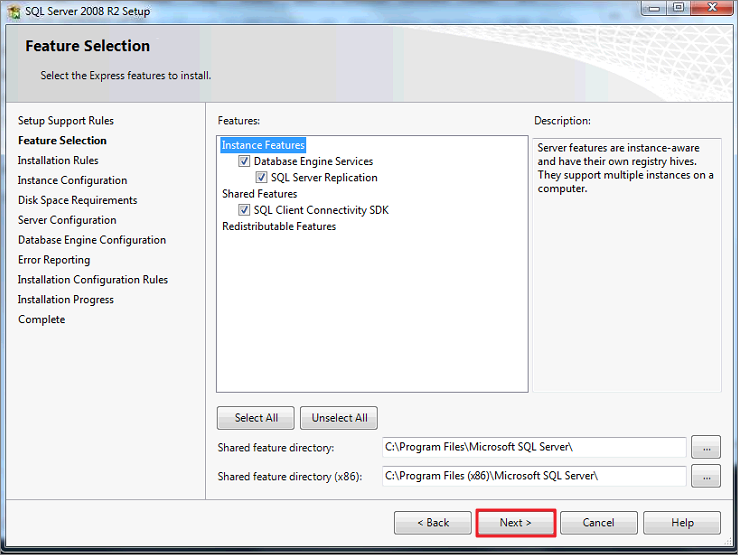Browse for Shared feature directory path
This screenshot has height=555, width=738.
(706, 447)
